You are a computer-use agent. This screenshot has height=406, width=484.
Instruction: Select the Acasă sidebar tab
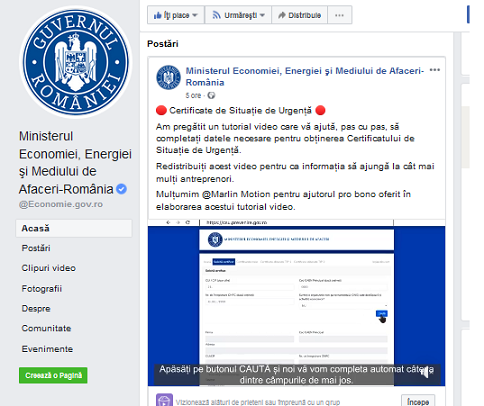coord(74,228)
